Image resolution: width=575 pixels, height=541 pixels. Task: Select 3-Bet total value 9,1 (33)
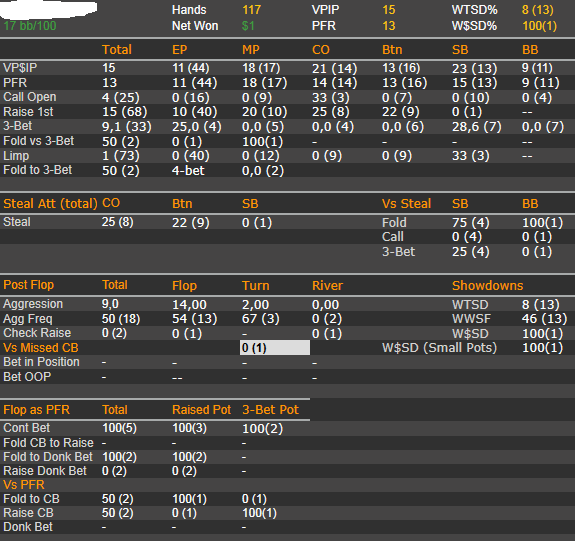(x=127, y=127)
